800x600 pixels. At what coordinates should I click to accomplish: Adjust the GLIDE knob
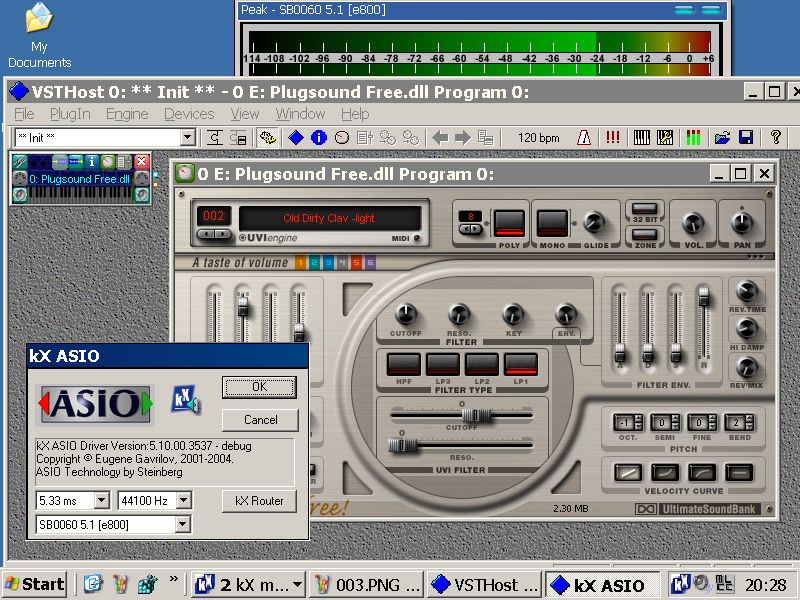pyautogui.click(x=593, y=222)
